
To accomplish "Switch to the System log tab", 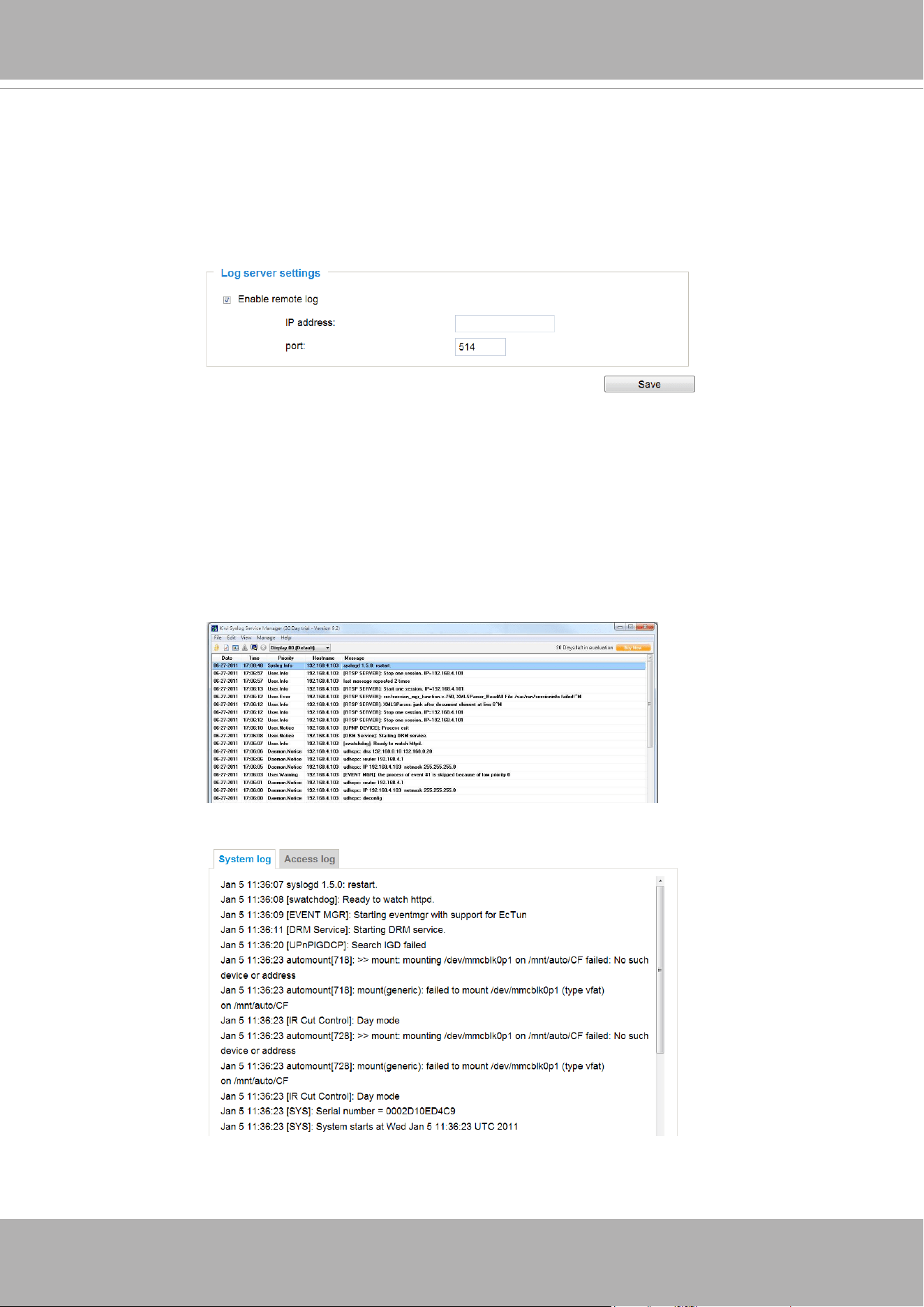I will pos(245,859).
